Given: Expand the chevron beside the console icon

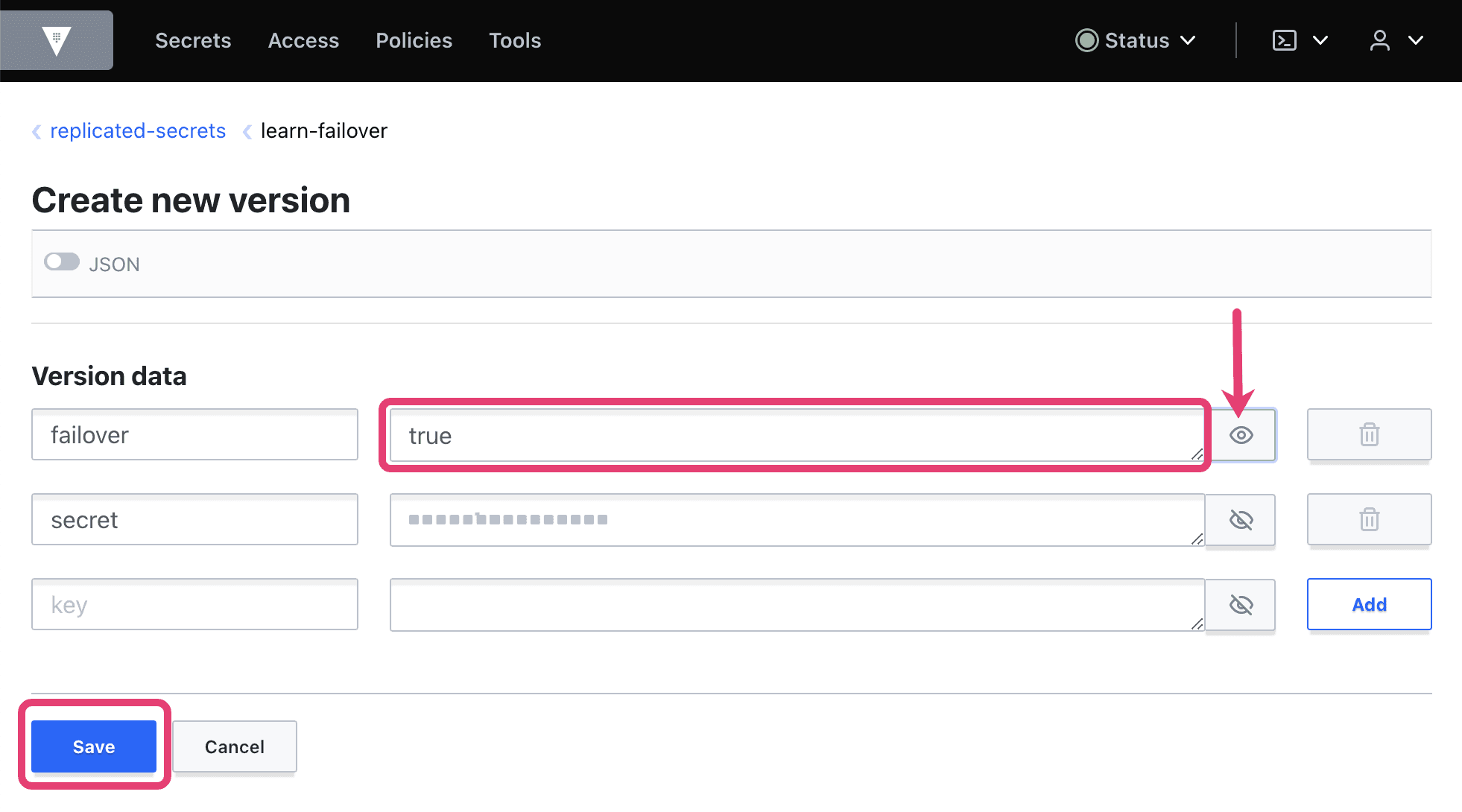Looking at the screenshot, I should click(x=1320, y=40).
